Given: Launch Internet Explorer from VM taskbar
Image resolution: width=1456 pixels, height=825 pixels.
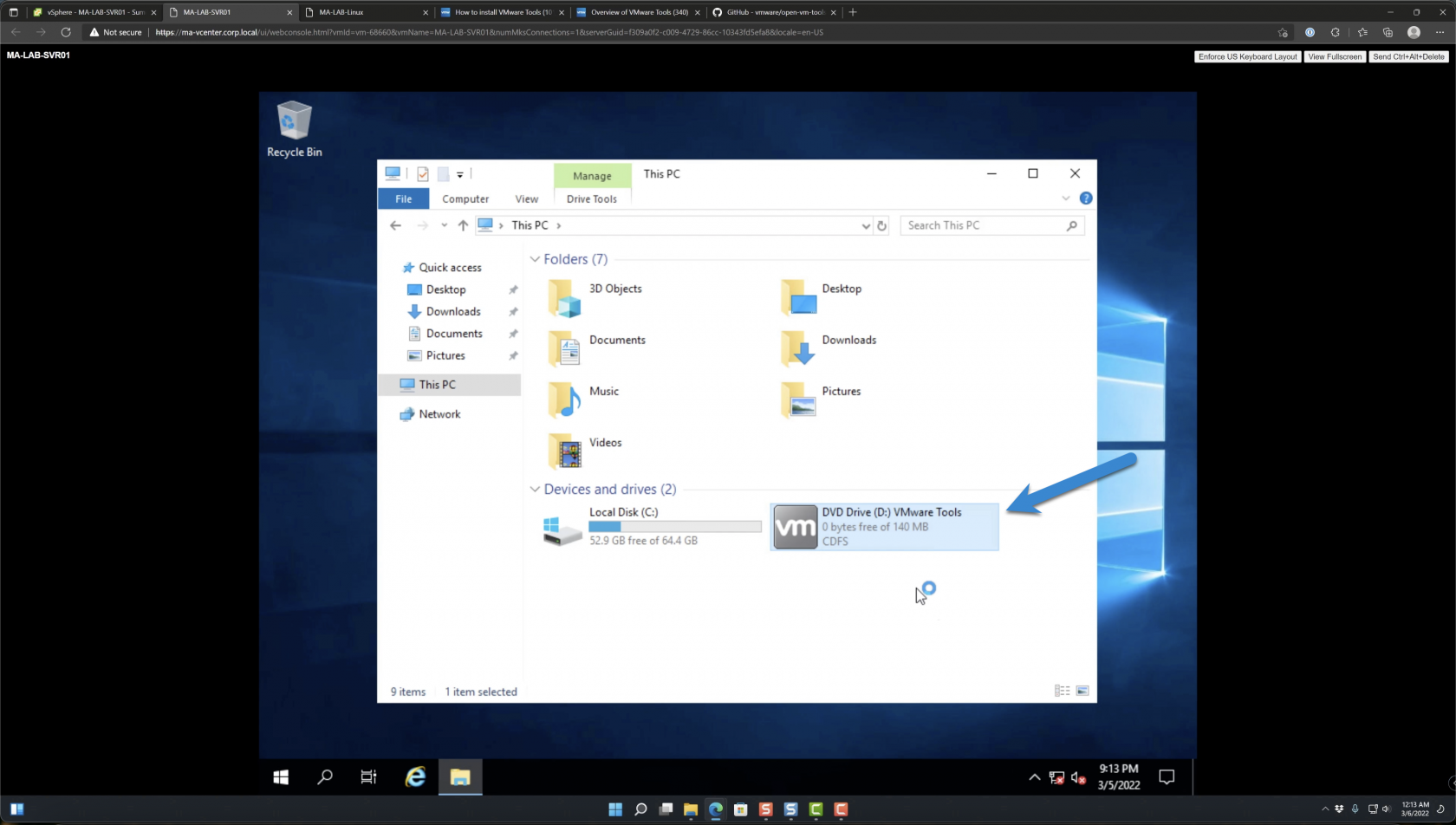Looking at the screenshot, I should pos(415,777).
